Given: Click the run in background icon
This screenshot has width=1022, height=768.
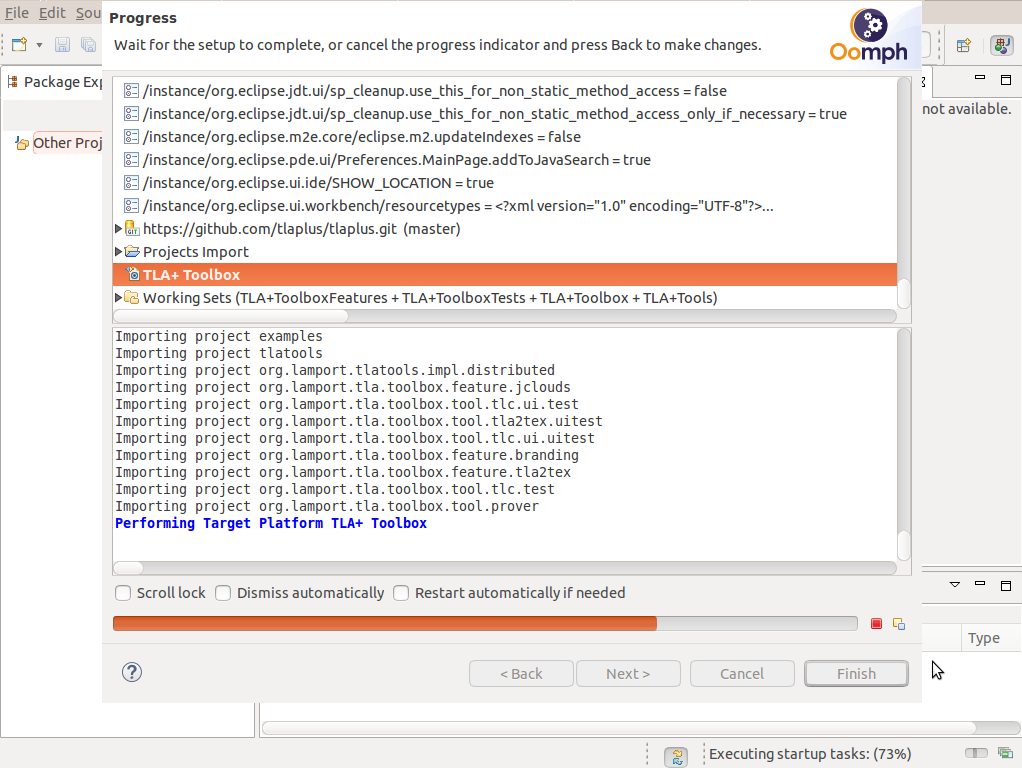Looking at the screenshot, I should click(x=899, y=624).
